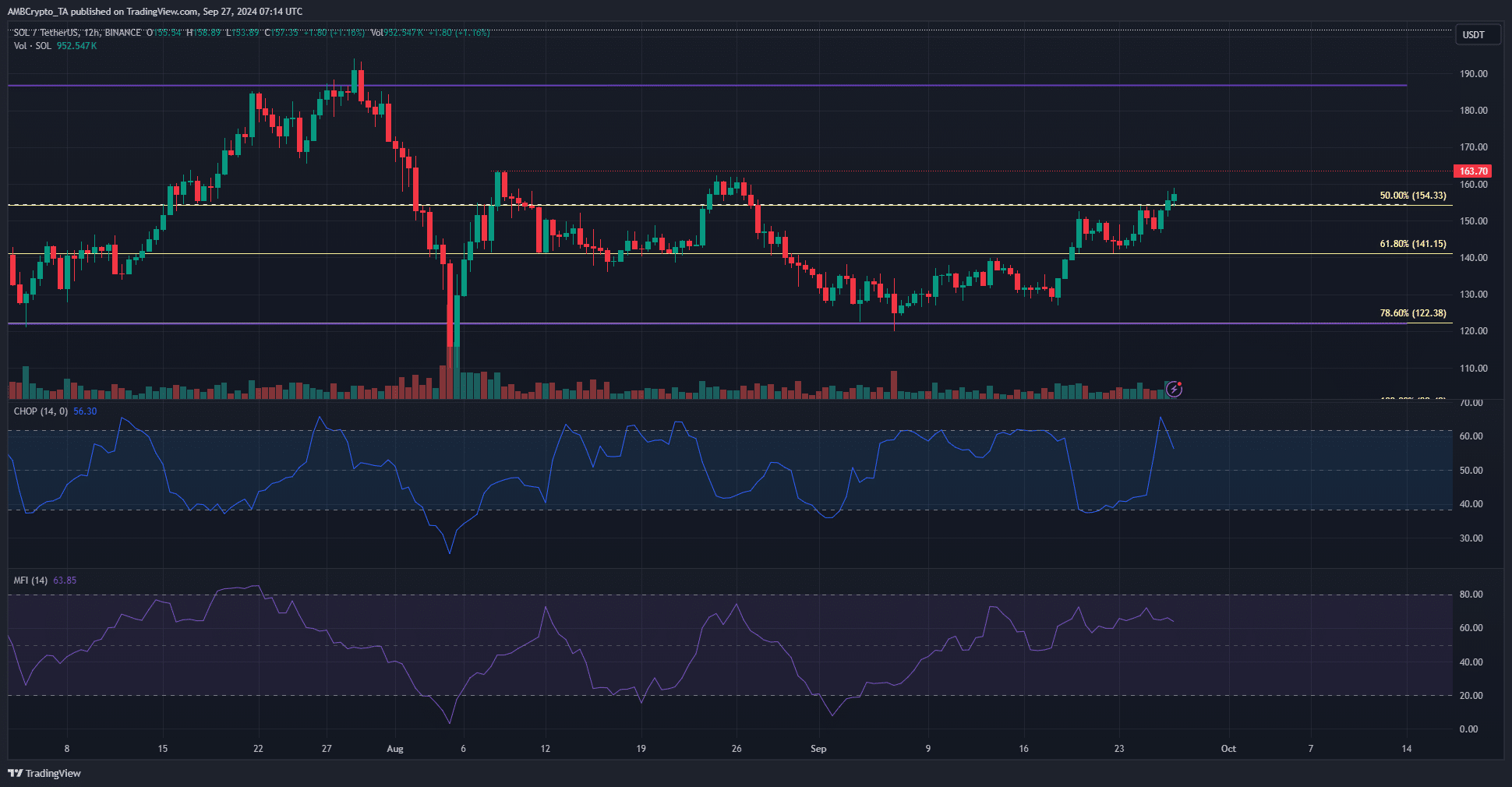Click the date axis label 26
Image resolution: width=1512 pixels, height=787 pixels.
coord(737,749)
